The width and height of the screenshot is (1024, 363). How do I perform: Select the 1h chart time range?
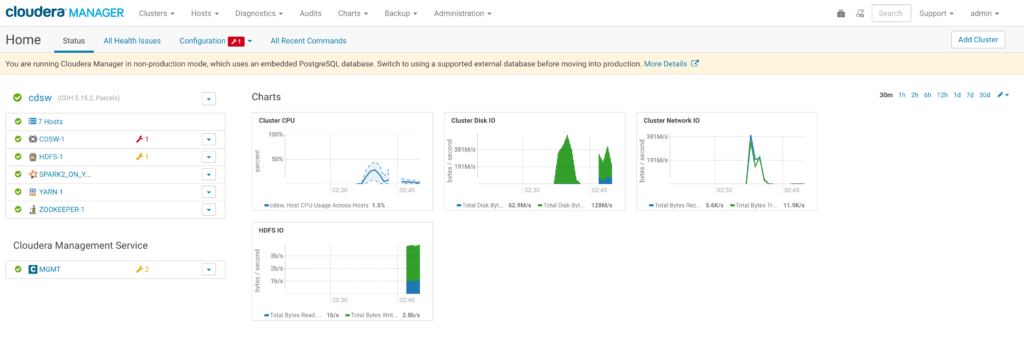(x=902, y=95)
